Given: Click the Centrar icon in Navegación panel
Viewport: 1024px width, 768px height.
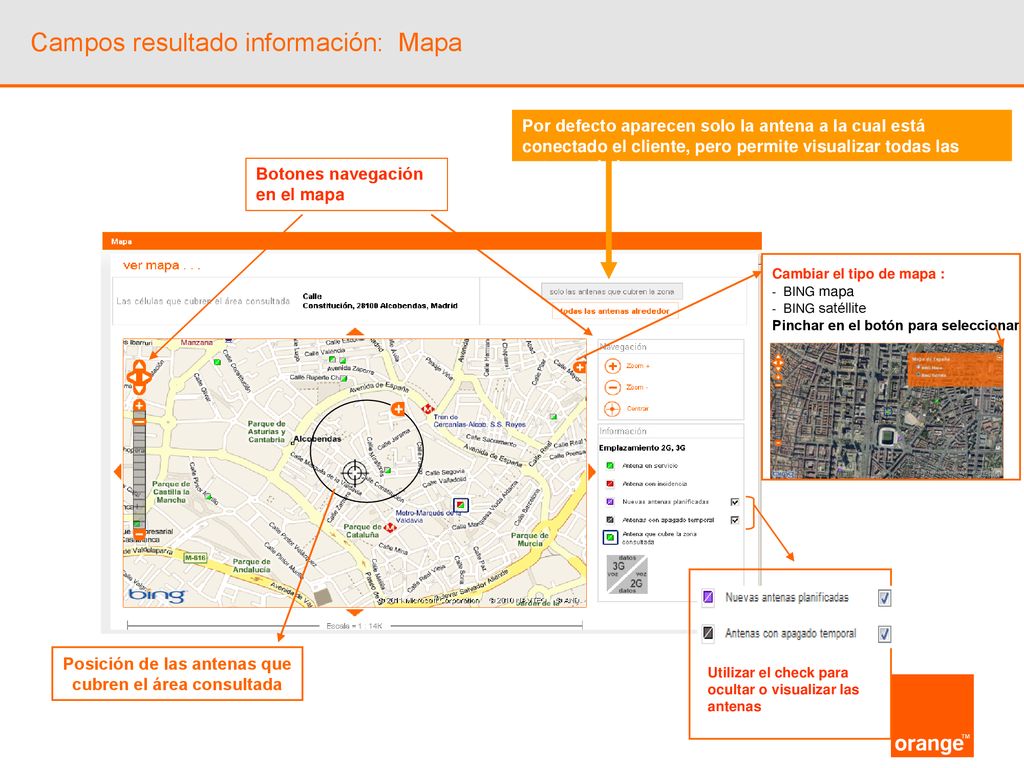Looking at the screenshot, I should tap(612, 409).
